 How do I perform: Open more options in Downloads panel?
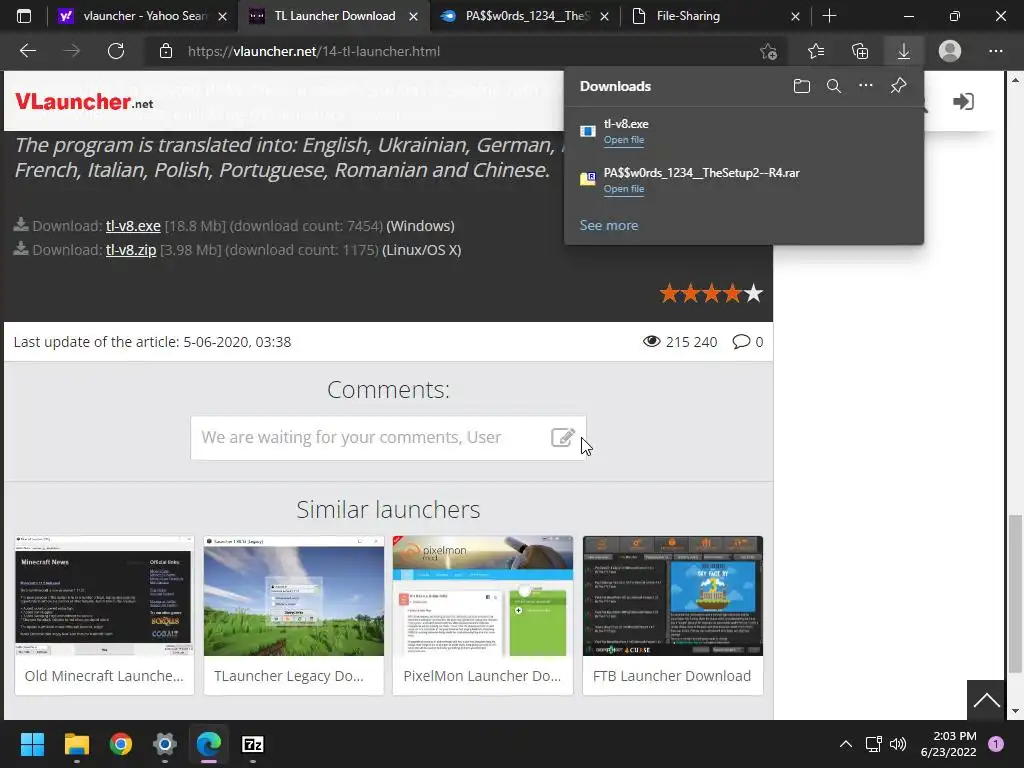(x=866, y=86)
